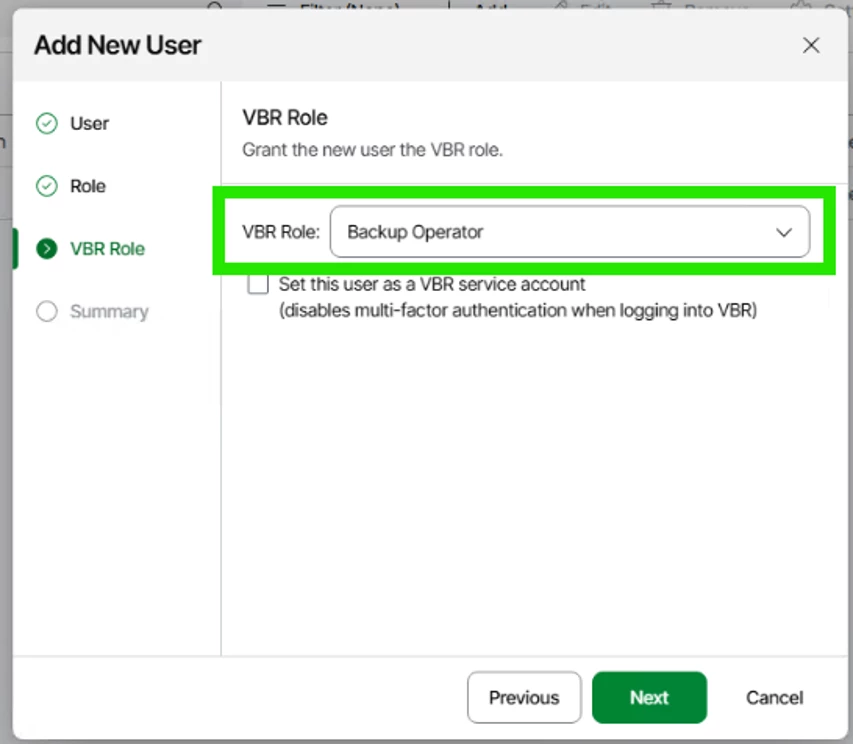Click the Role step checkmark icon

point(47,186)
